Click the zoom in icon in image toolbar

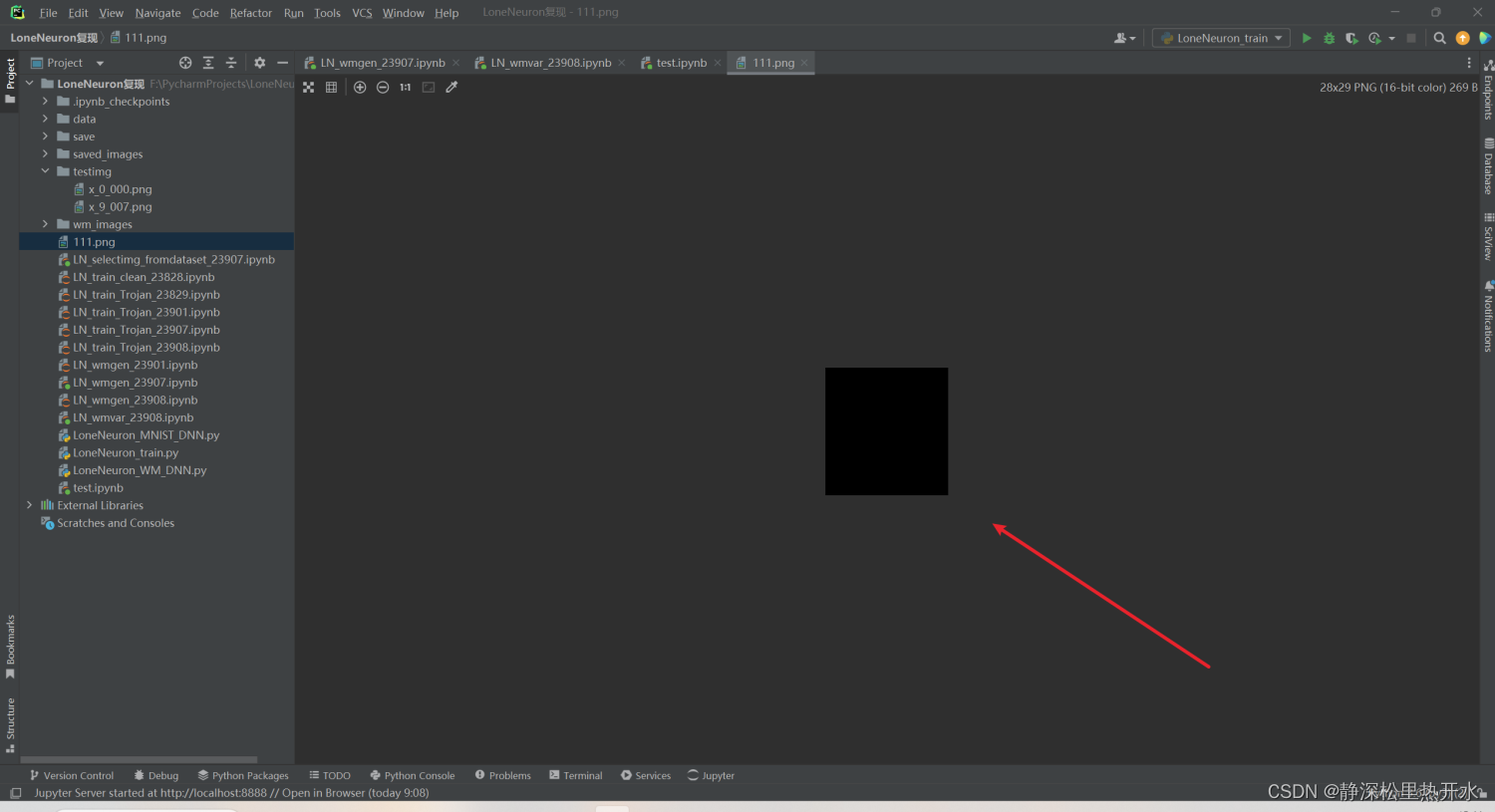click(360, 88)
